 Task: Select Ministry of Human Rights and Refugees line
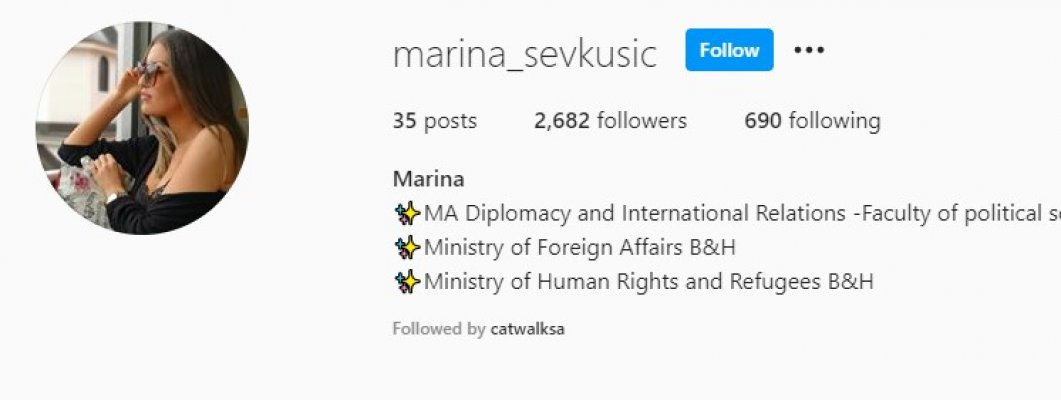(x=633, y=281)
